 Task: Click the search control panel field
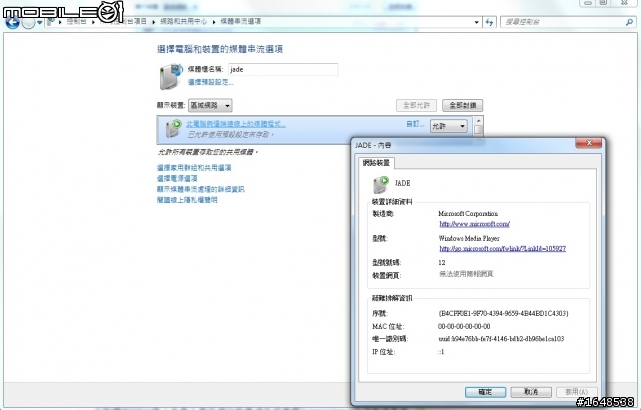pos(562,22)
